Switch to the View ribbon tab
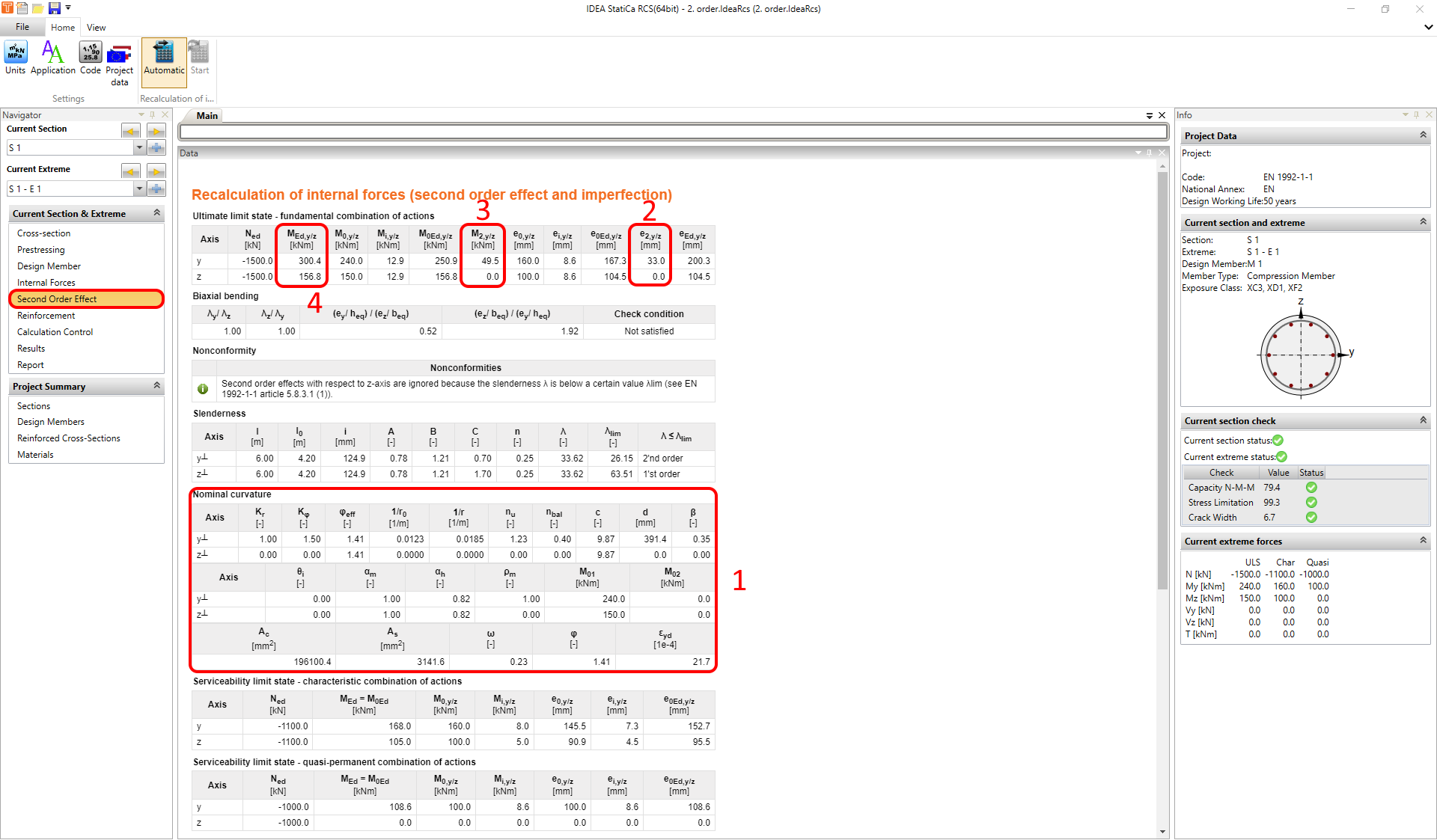 (x=96, y=28)
